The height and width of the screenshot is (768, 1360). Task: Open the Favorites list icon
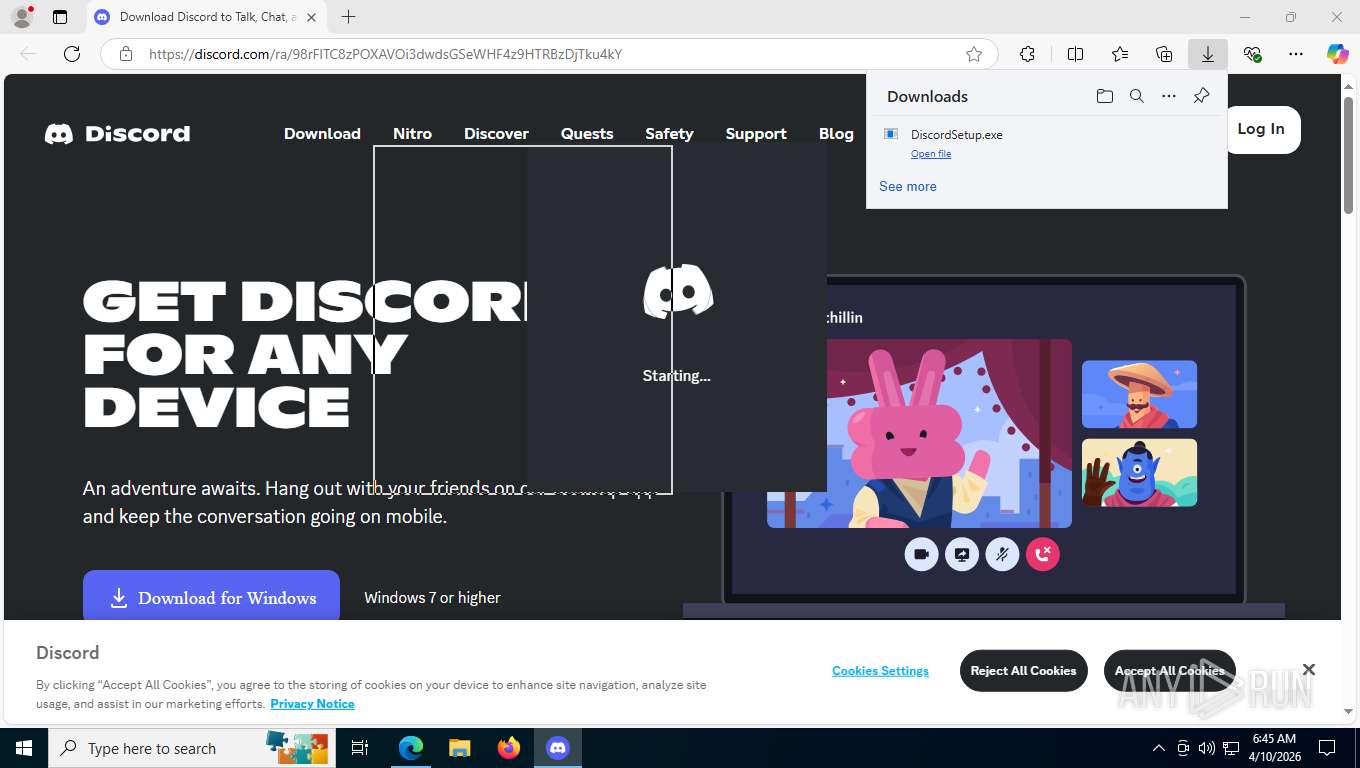coord(1120,54)
